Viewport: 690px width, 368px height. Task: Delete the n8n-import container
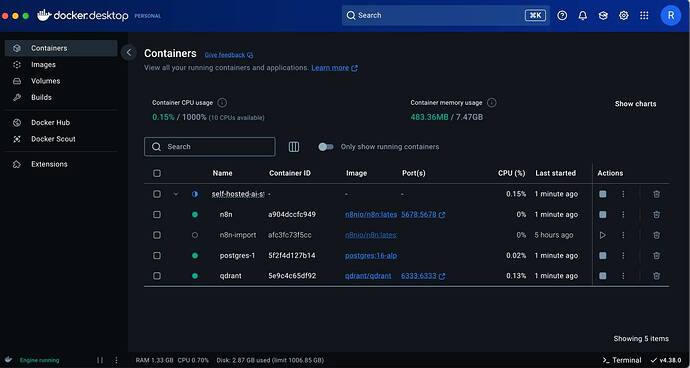tap(656, 235)
